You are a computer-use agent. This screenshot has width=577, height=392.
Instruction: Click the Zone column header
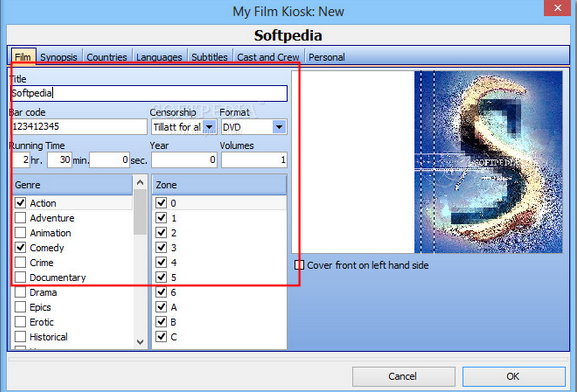219,185
